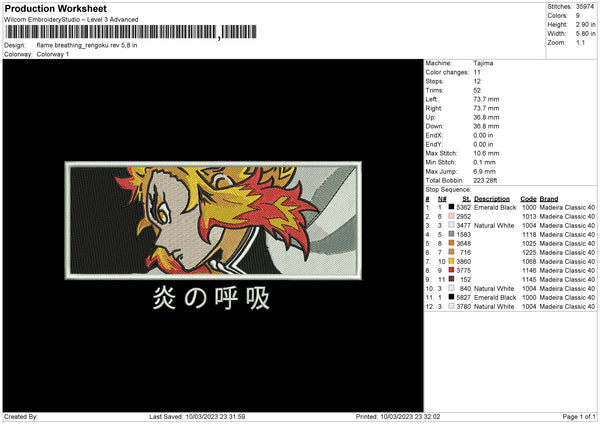Click the Stop Sequence heading
The image size is (600, 424).
point(448,189)
